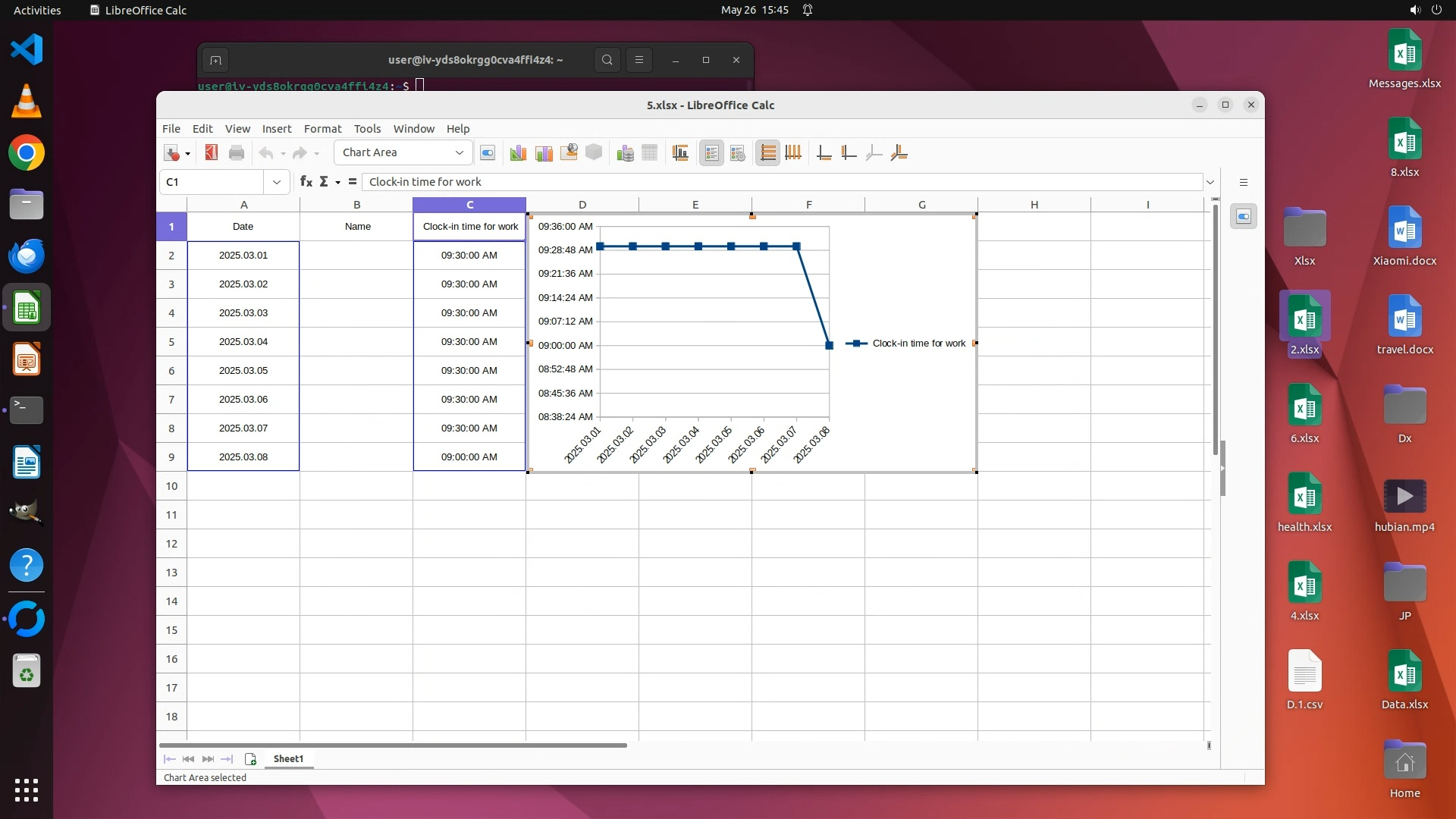Screen dimensions: 1456x819
Task: Click the Format Selection icon in chart toolbar
Action: [488, 153]
